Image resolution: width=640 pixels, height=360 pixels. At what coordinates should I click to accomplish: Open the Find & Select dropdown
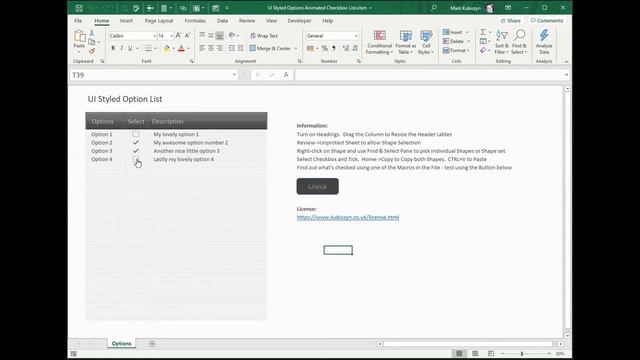[519, 42]
